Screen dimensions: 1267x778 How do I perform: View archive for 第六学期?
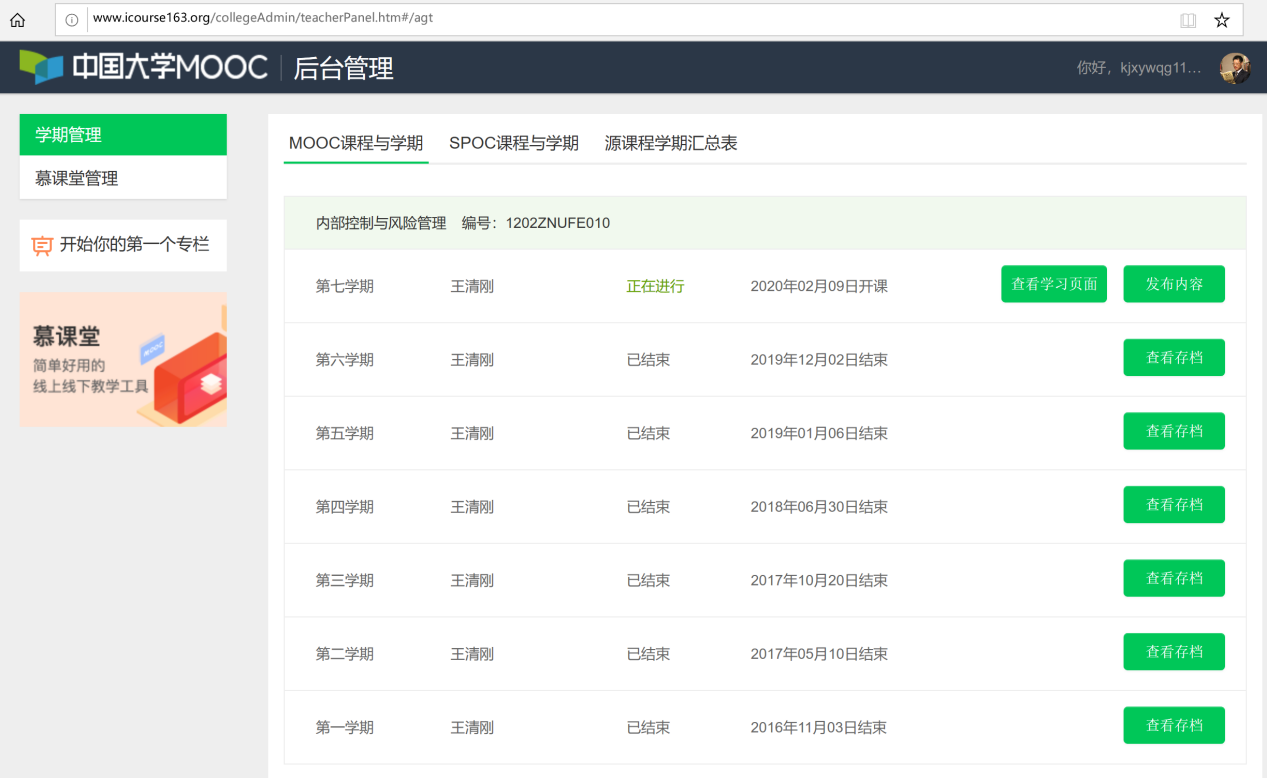pos(1173,358)
